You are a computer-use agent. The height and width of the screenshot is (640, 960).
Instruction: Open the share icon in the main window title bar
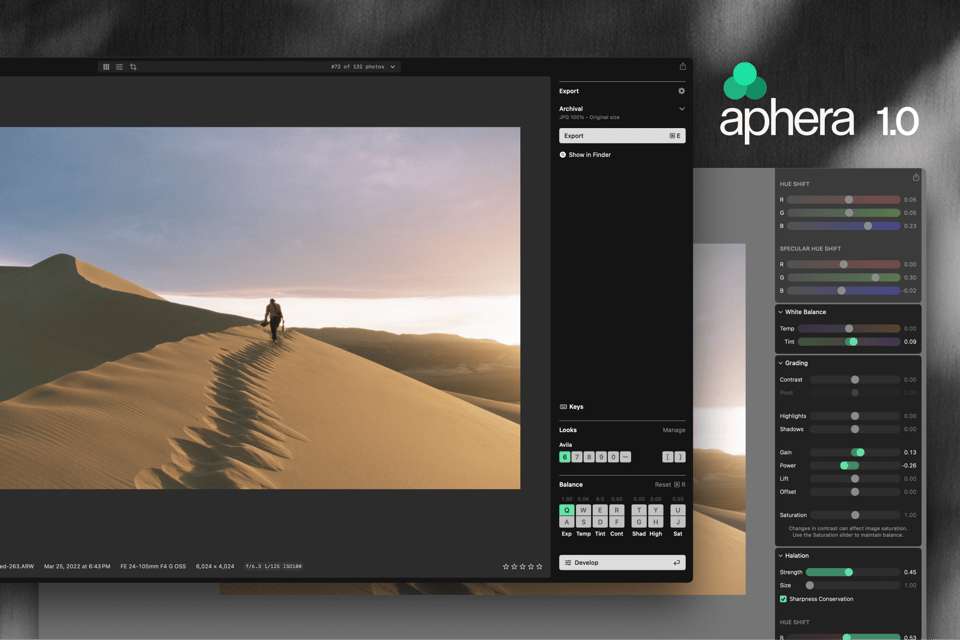pos(683,66)
